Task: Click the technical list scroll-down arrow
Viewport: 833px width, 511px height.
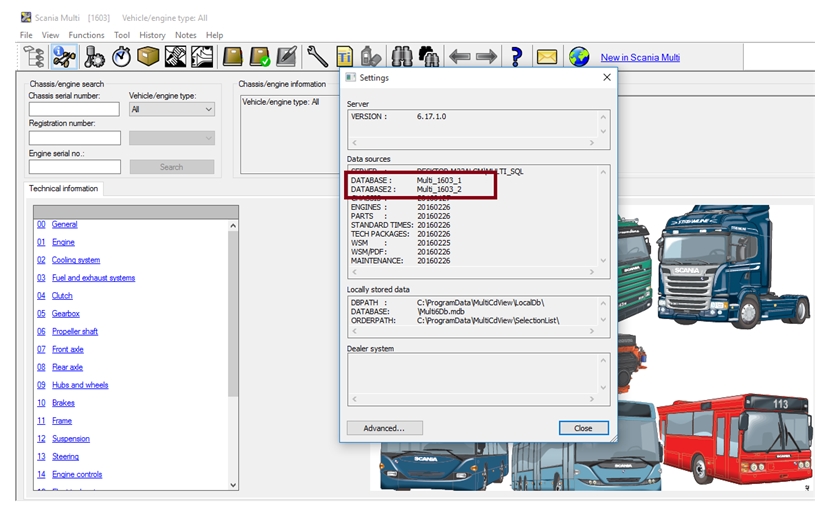Action: pos(233,484)
